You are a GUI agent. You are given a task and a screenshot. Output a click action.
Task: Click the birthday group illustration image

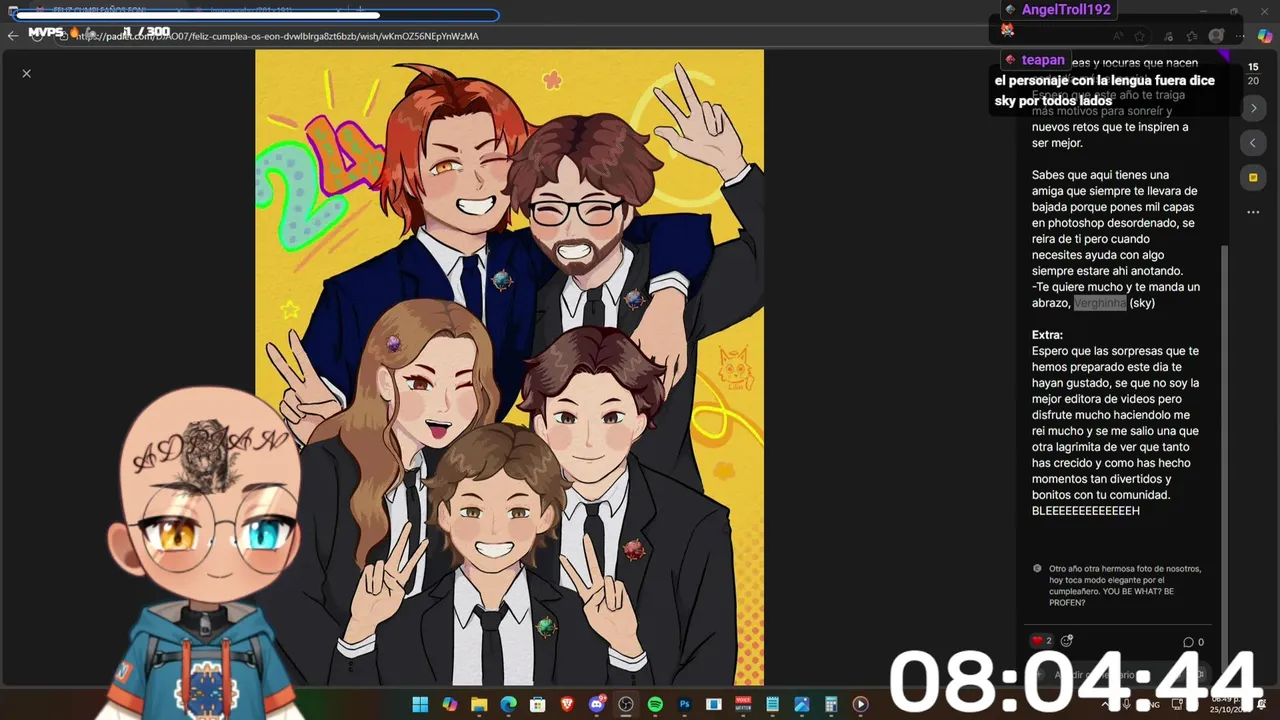pyautogui.click(x=509, y=367)
